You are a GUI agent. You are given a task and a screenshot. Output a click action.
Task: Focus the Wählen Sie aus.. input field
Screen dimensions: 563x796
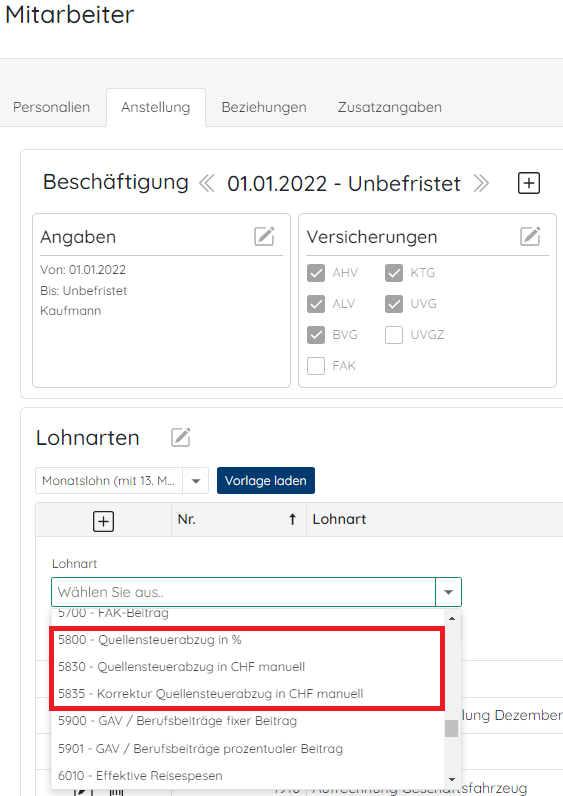244,592
